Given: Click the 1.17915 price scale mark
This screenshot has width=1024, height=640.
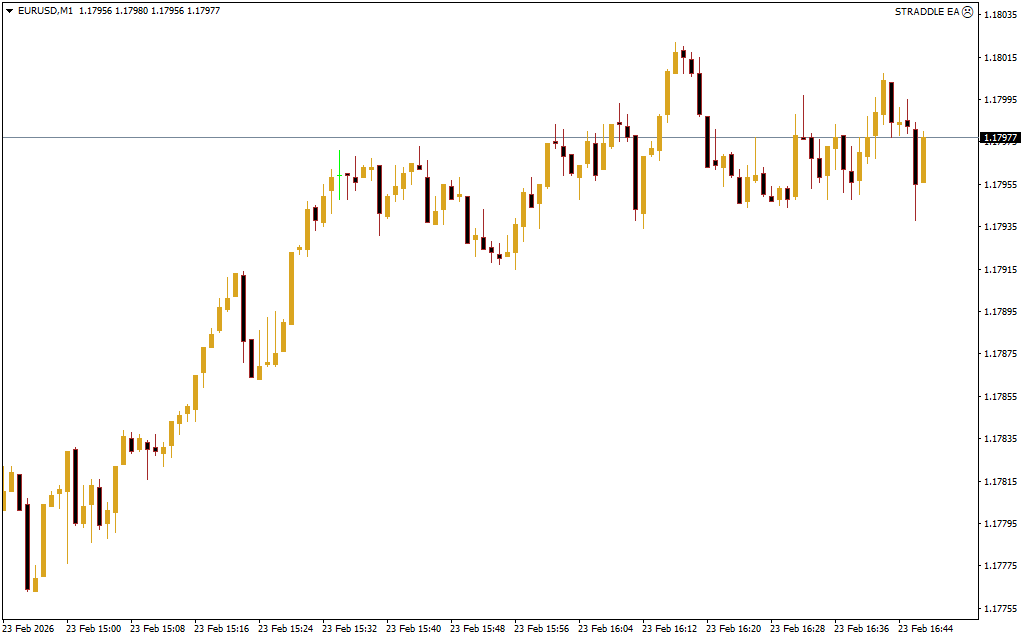Looking at the screenshot, I should (x=1001, y=269).
